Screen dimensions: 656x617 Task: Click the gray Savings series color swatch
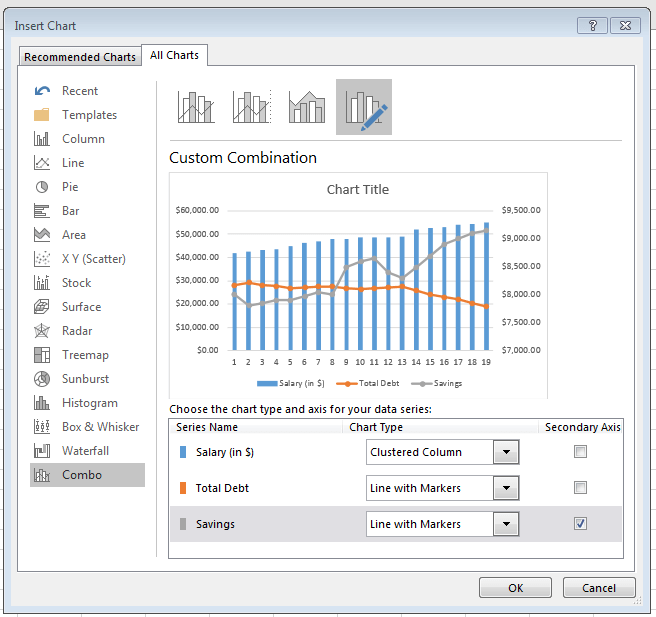pyautogui.click(x=183, y=524)
